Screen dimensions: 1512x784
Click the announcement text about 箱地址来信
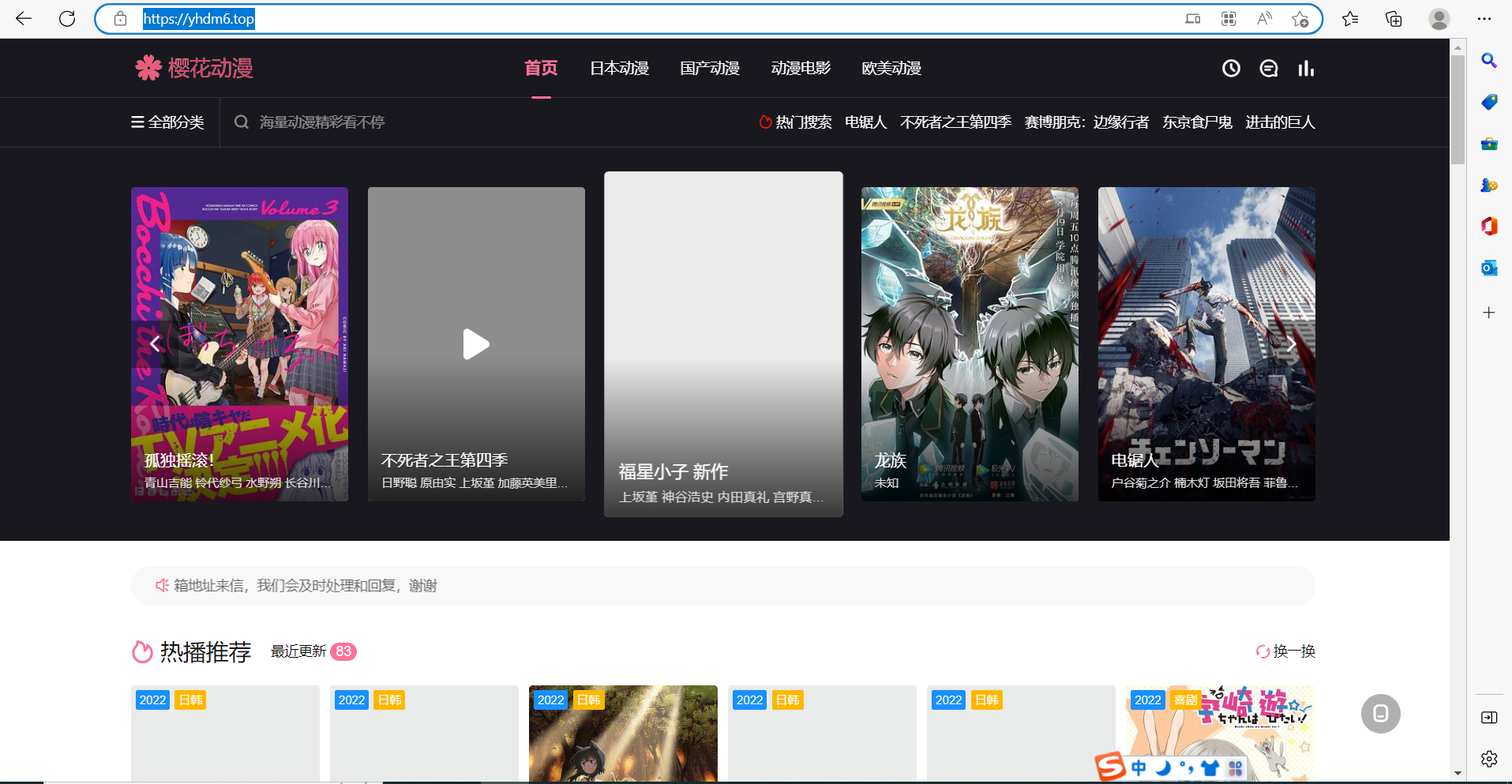point(306,585)
